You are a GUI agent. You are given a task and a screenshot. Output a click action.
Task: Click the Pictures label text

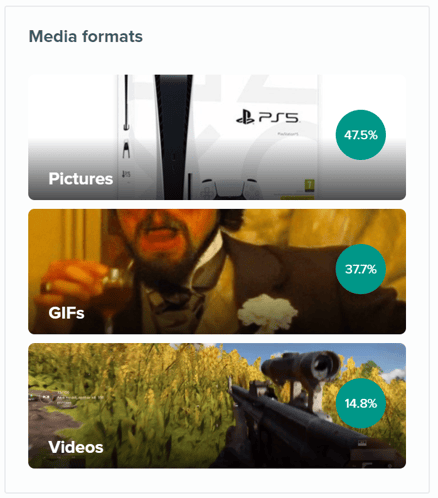[81, 179]
